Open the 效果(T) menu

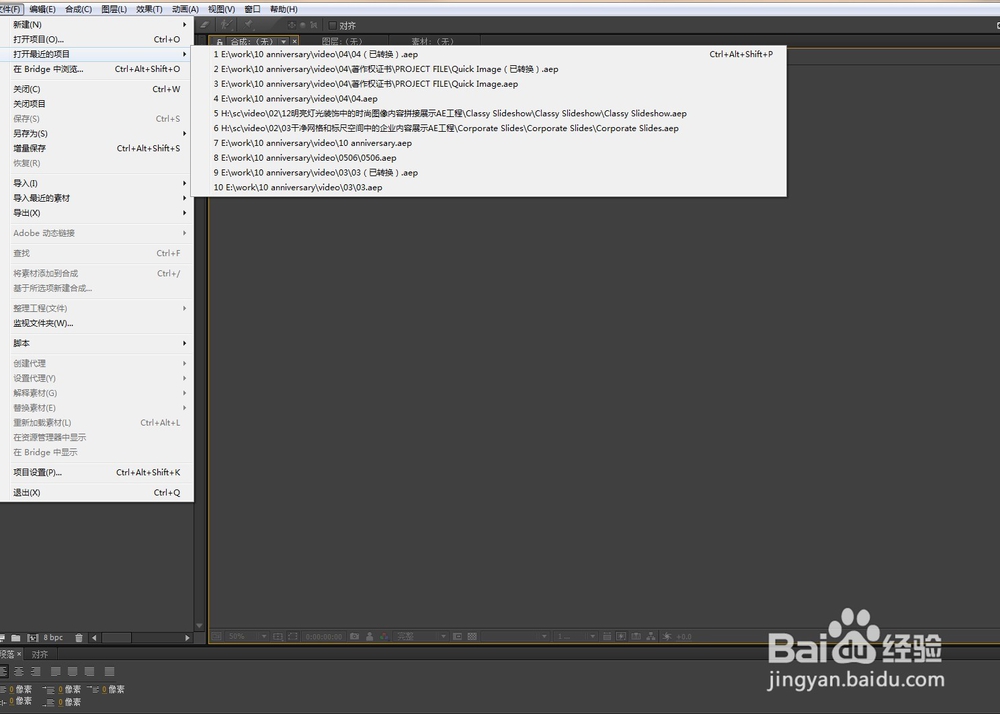(149, 9)
